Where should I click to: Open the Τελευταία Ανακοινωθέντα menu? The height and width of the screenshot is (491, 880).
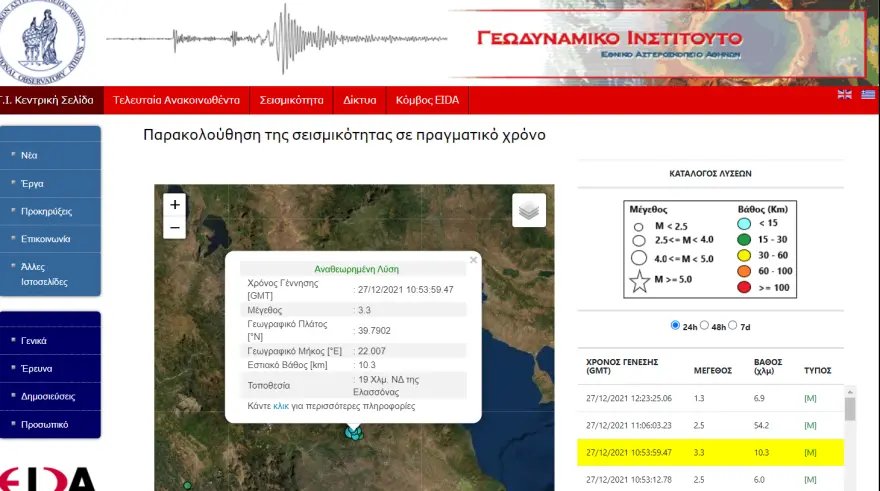[176, 100]
